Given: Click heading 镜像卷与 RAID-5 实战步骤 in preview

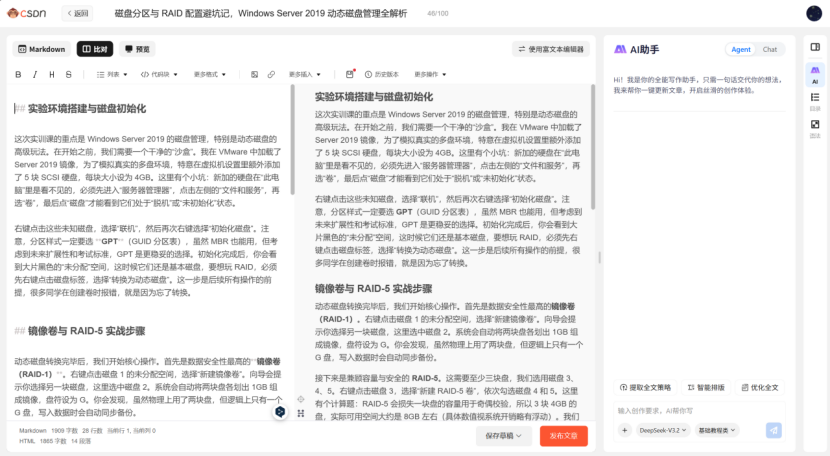Looking at the screenshot, I should coord(373,289).
